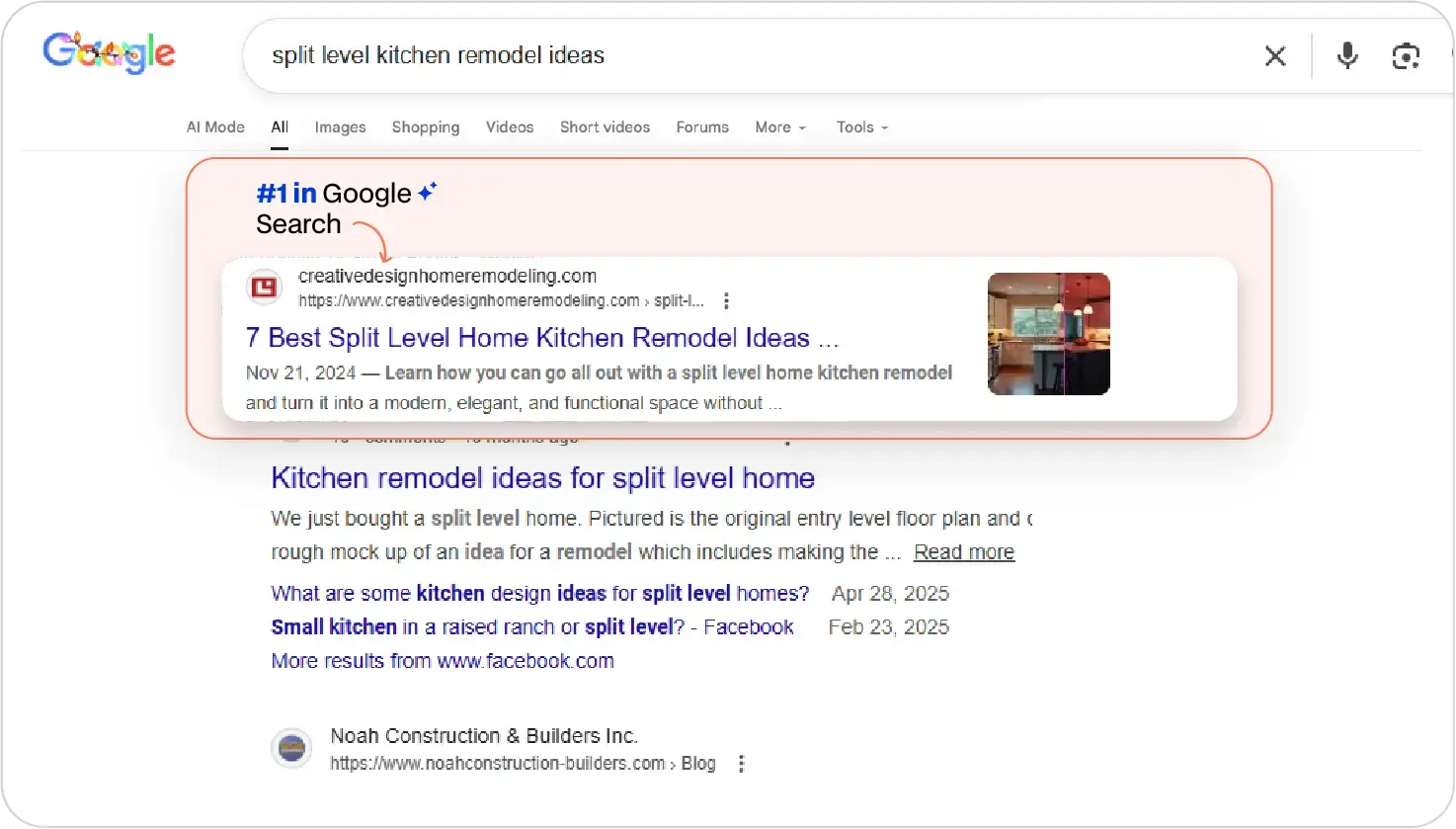Open the Shopping results tab
Screen dimensions: 1456x829
pyautogui.click(x=426, y=127)
